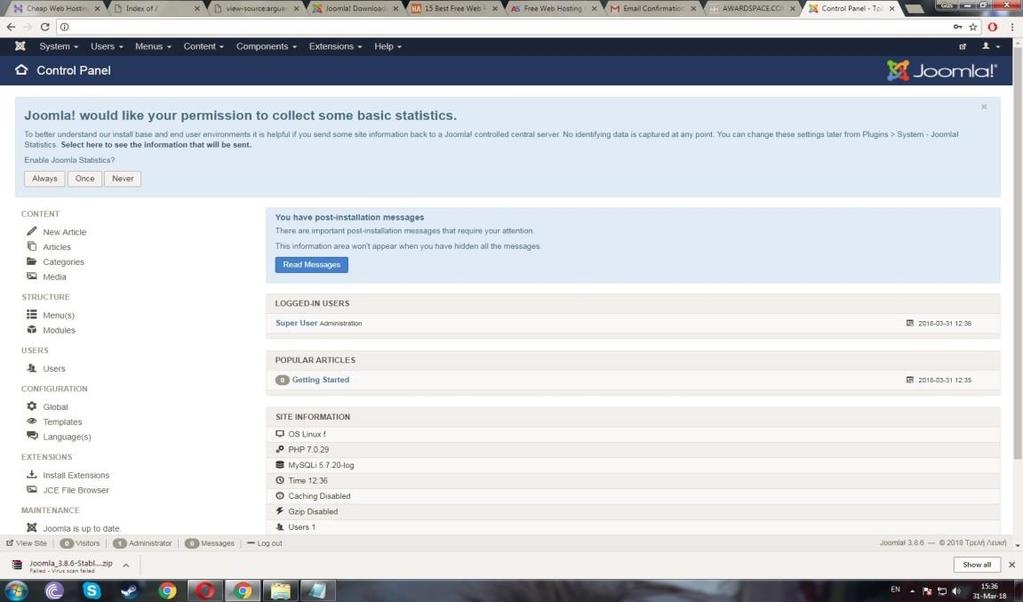The image size is (1023, 602).
Task: Click the "Gzip Disabled" site info row
Action: point(633,511)
